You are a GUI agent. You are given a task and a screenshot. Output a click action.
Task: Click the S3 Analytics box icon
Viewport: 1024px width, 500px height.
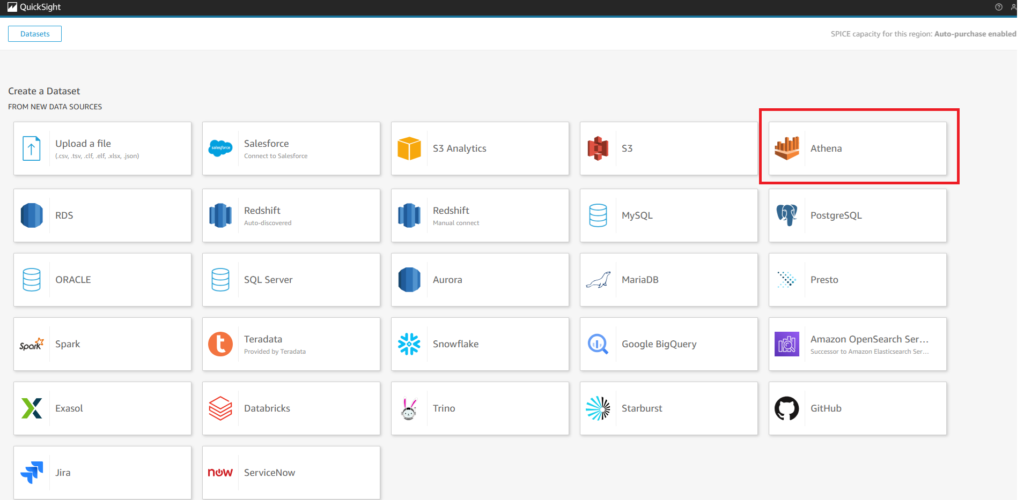click(x=409, y=148)
